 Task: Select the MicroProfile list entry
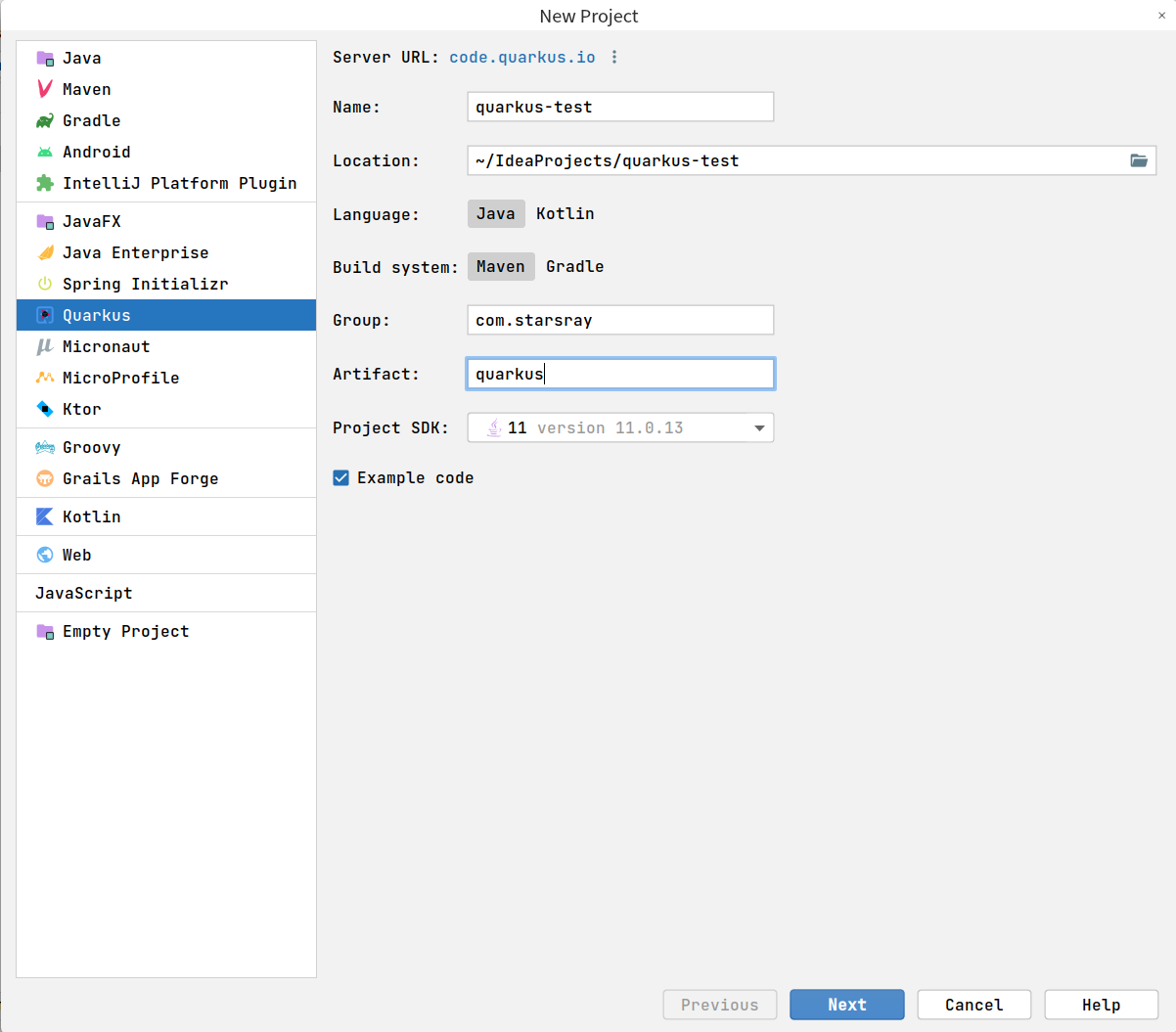click(166, 378)
